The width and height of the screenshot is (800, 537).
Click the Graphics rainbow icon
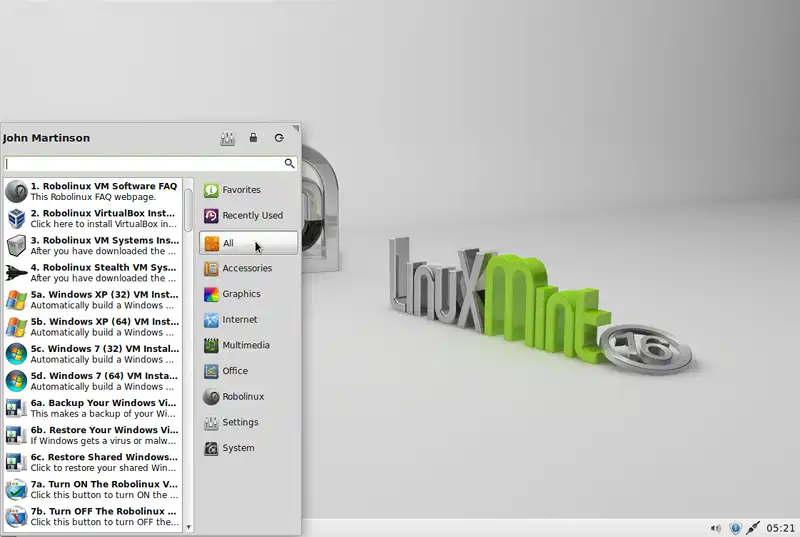pos(211,294)
